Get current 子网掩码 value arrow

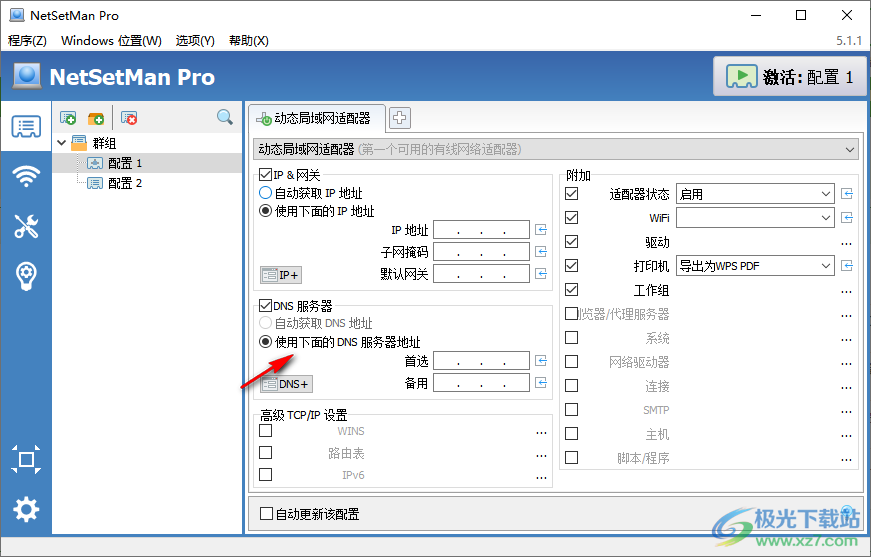[x=541, y=252]
